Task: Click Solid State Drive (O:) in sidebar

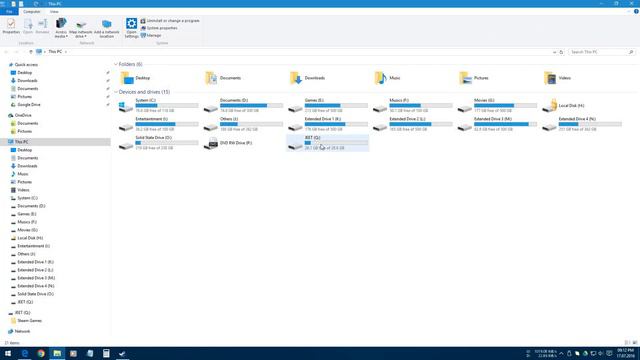Action: [x=36, y=294]
